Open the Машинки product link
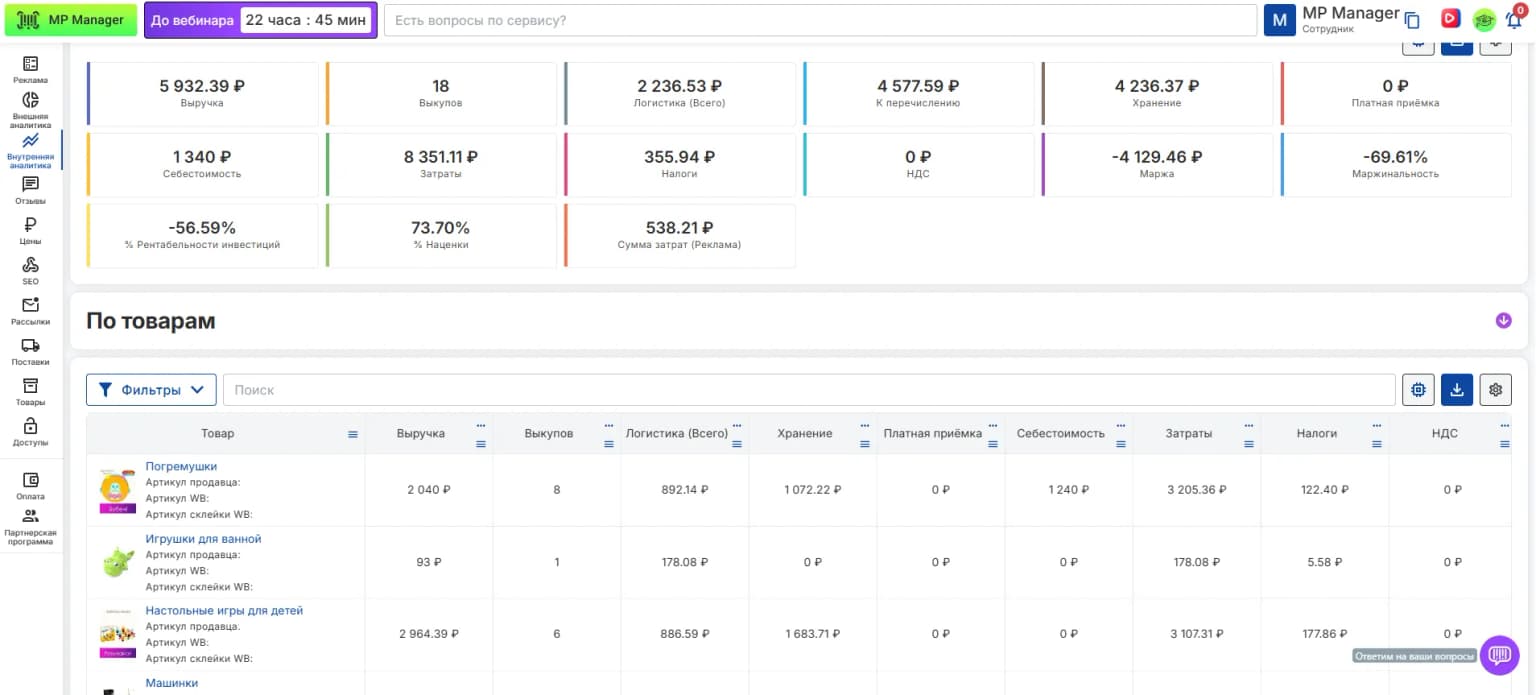 pos(172,682)
